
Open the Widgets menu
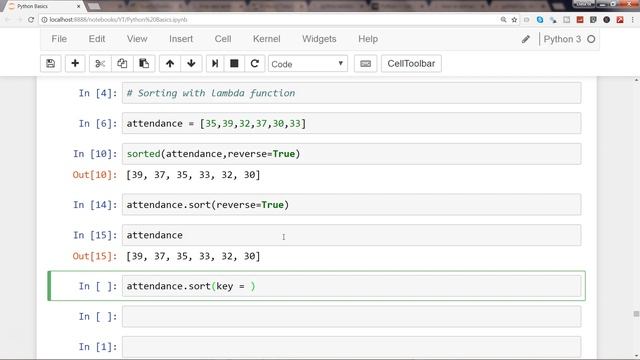(x=319, y=39)
